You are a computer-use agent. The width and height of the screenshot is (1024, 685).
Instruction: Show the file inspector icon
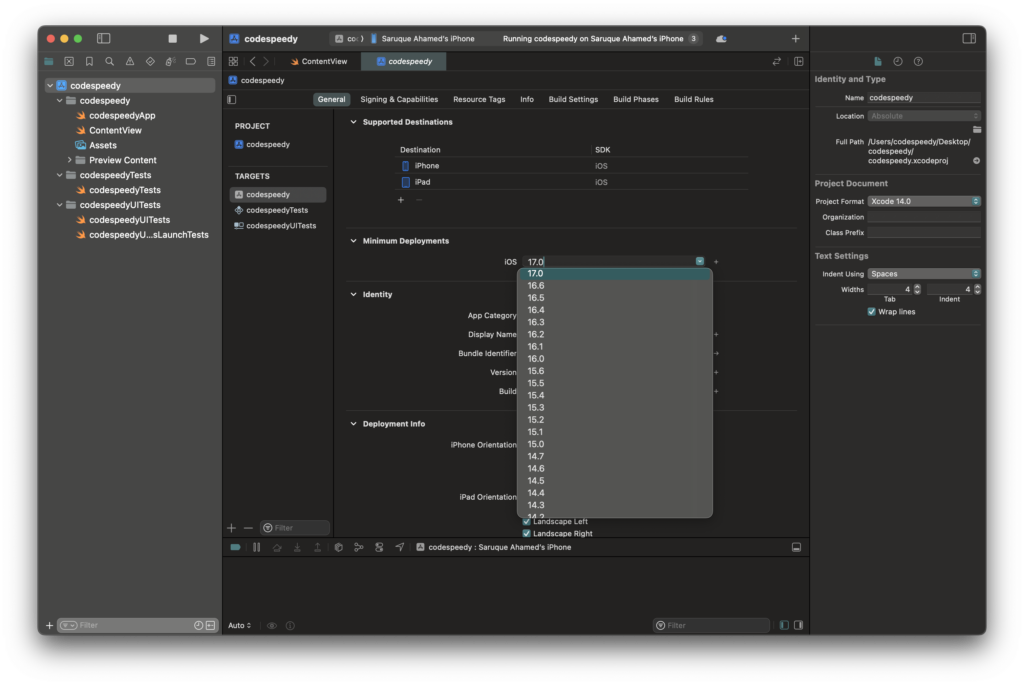pos(878,61)
